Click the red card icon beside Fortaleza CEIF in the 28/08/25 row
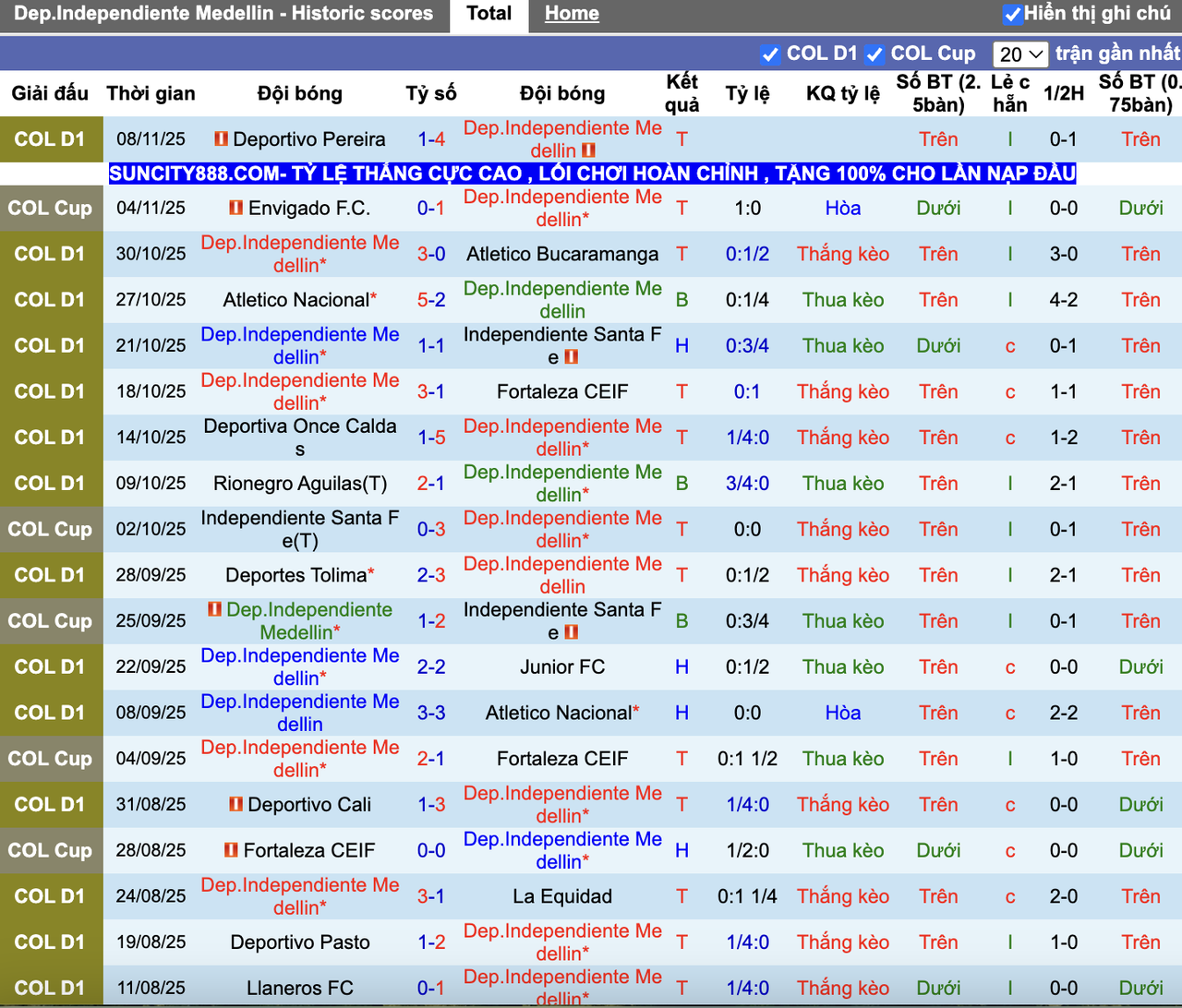This screenshot has width=1182, height=1008. click(x=232, y=850)
